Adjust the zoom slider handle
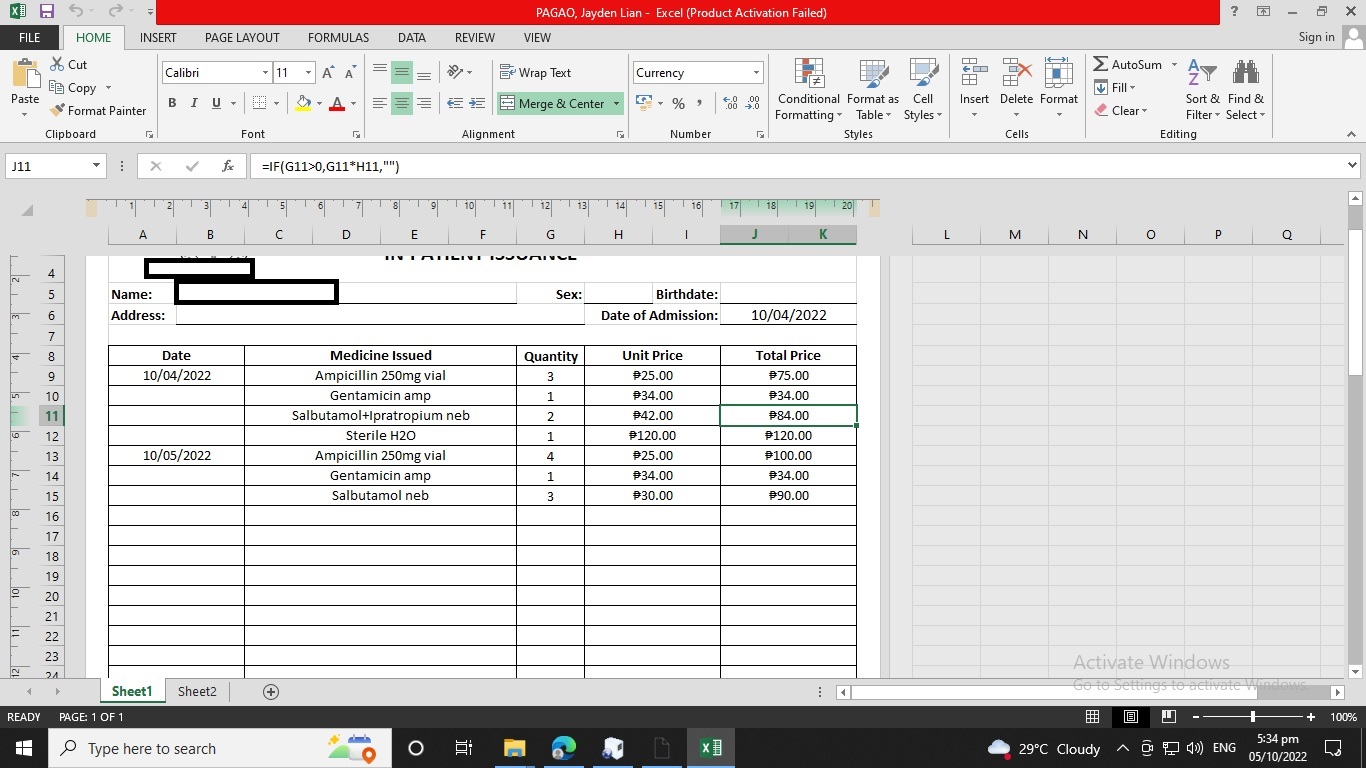 point(1253,717)
